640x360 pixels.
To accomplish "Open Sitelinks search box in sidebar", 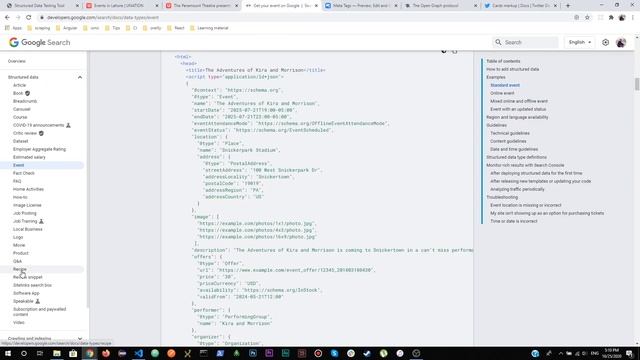I will [32, 285].
